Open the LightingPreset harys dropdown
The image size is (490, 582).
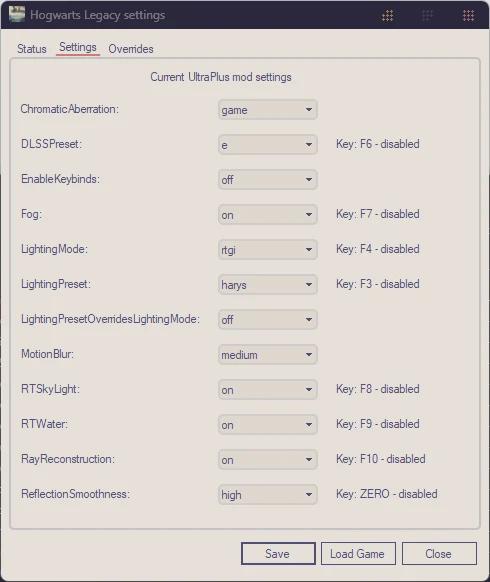point(268,285)
